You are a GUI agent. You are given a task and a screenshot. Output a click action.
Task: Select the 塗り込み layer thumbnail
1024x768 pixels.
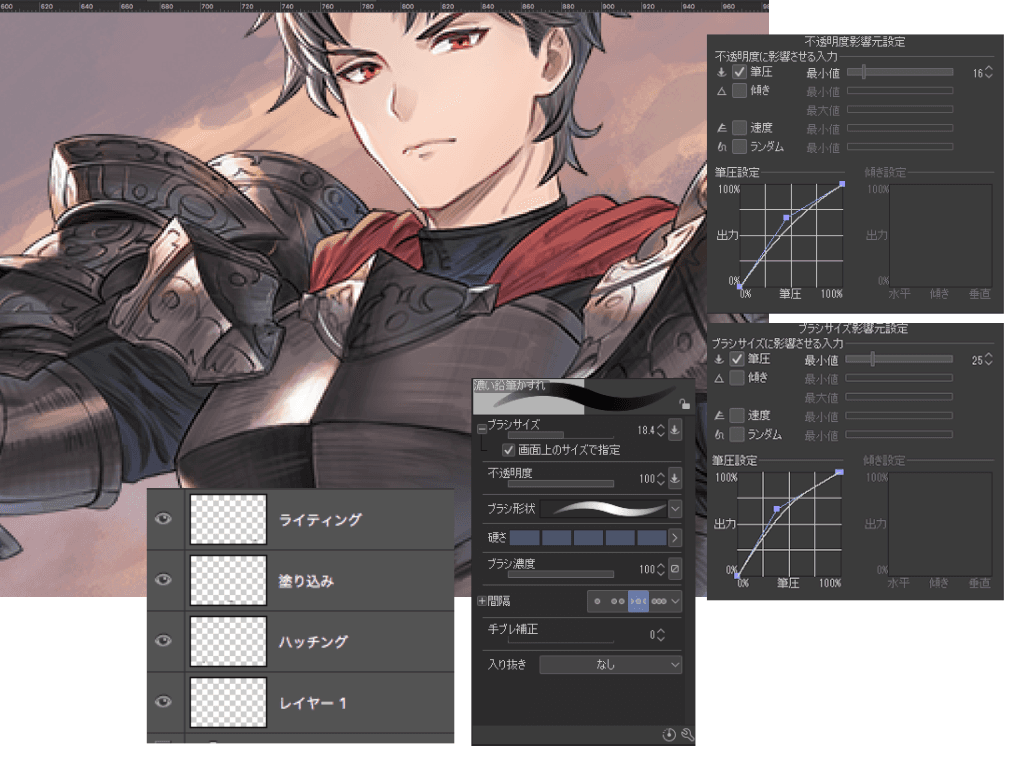click(229, 580)
